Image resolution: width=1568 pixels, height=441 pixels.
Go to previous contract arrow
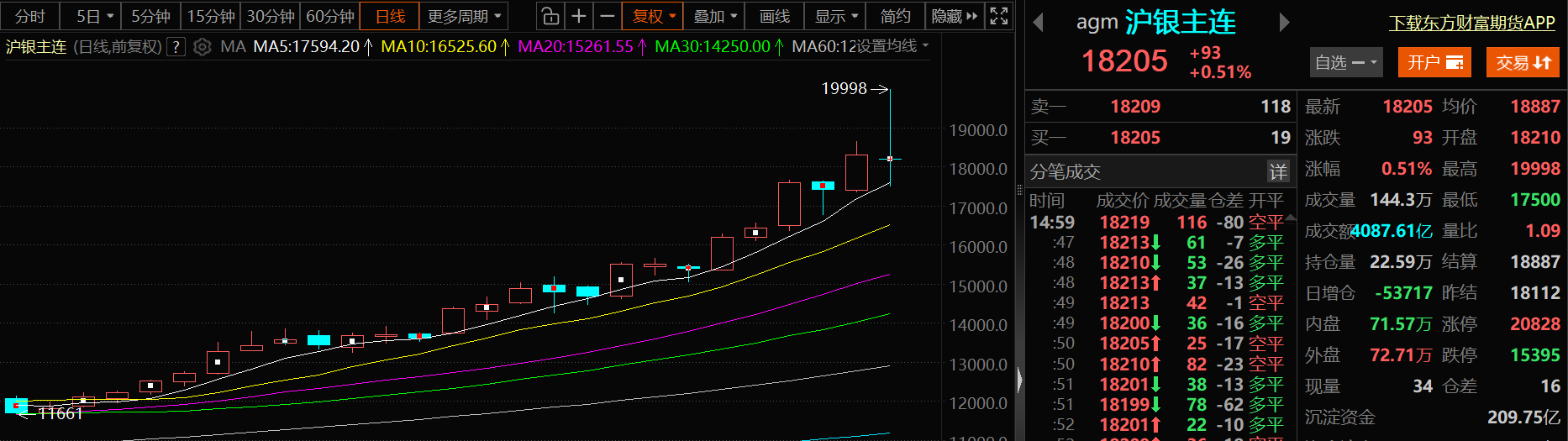[x=1039, y=23]
